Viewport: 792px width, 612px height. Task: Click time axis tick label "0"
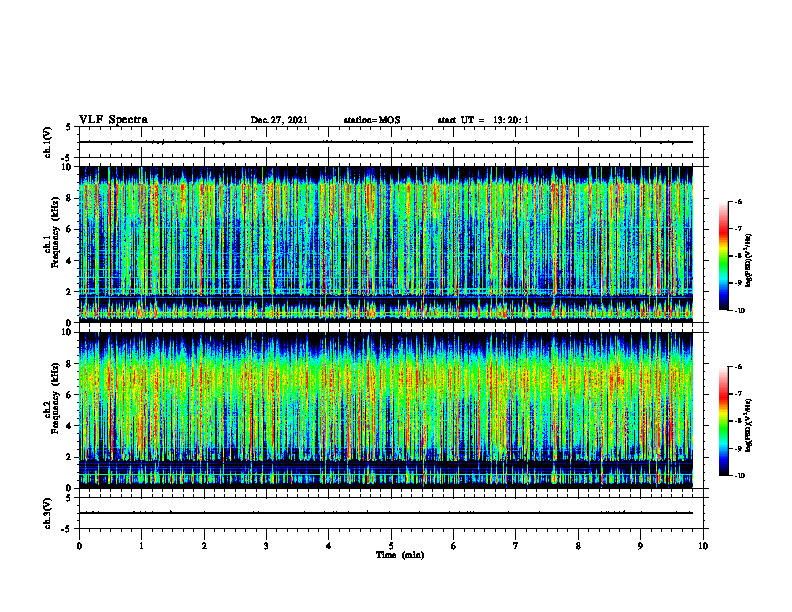point(79,546)
